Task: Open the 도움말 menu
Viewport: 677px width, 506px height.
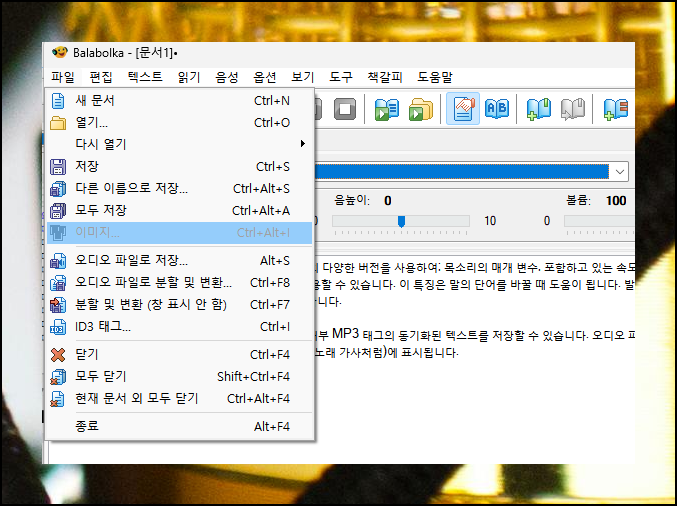Action: point(435,77)
